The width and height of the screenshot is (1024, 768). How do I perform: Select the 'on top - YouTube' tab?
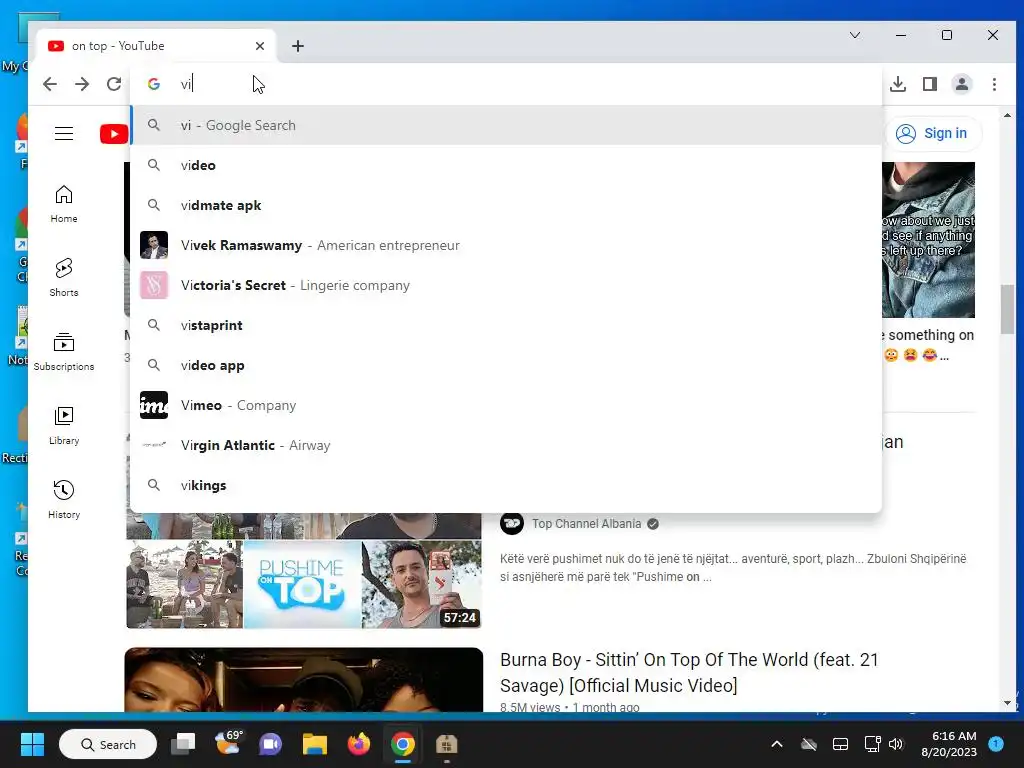point(157,46)
